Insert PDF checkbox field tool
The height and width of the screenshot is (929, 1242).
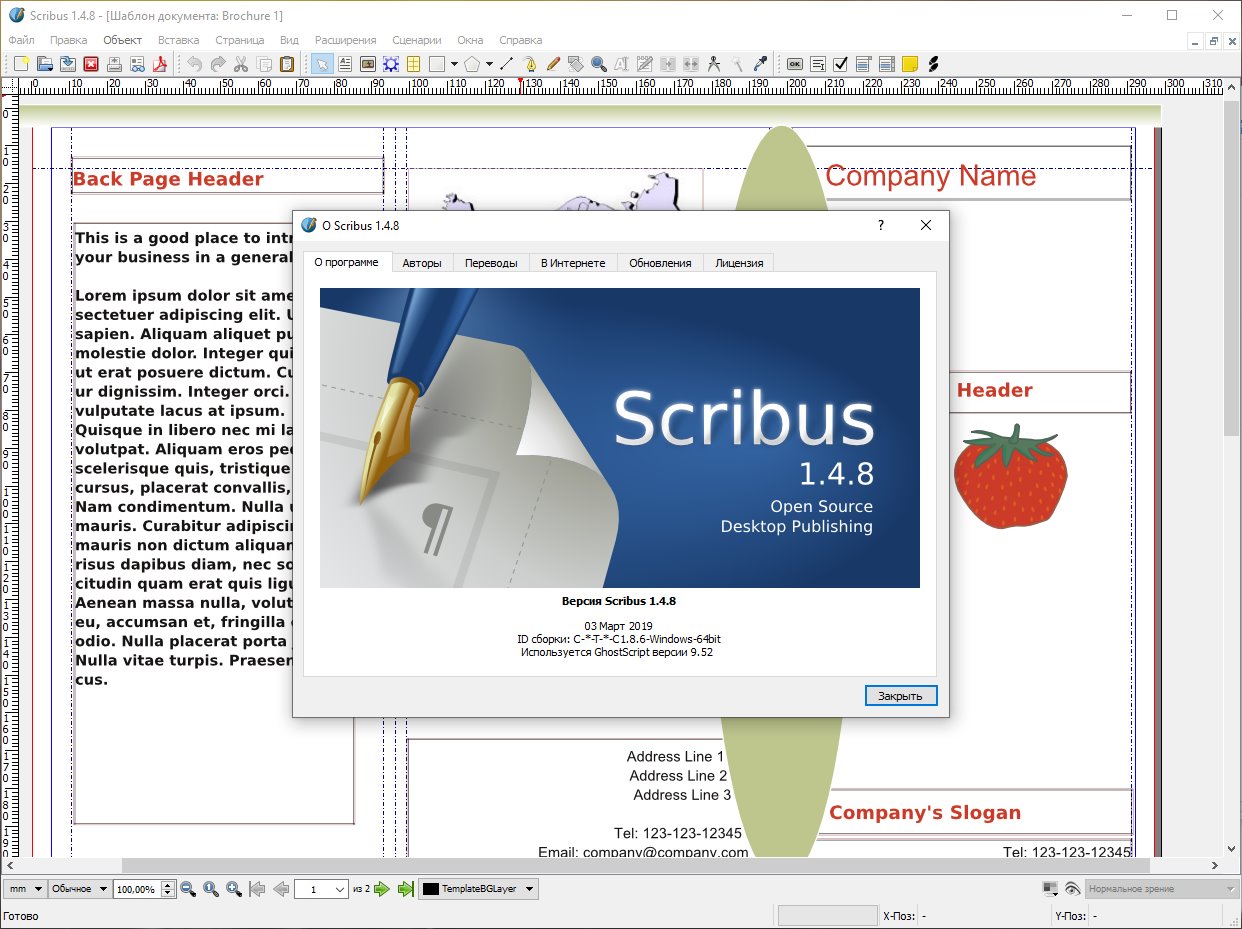click(x=841, y=65)
